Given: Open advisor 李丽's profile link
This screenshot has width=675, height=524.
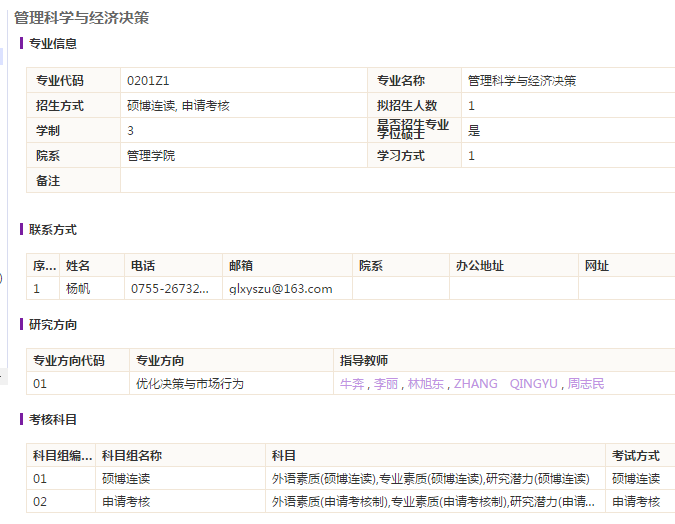Looking at the screenshot, I should tap(385, 384).
